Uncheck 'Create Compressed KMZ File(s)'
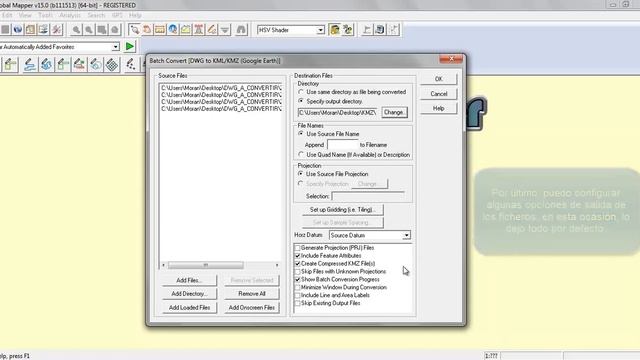The width and height of the screenshot is (640, 360). tap(298, 264)
